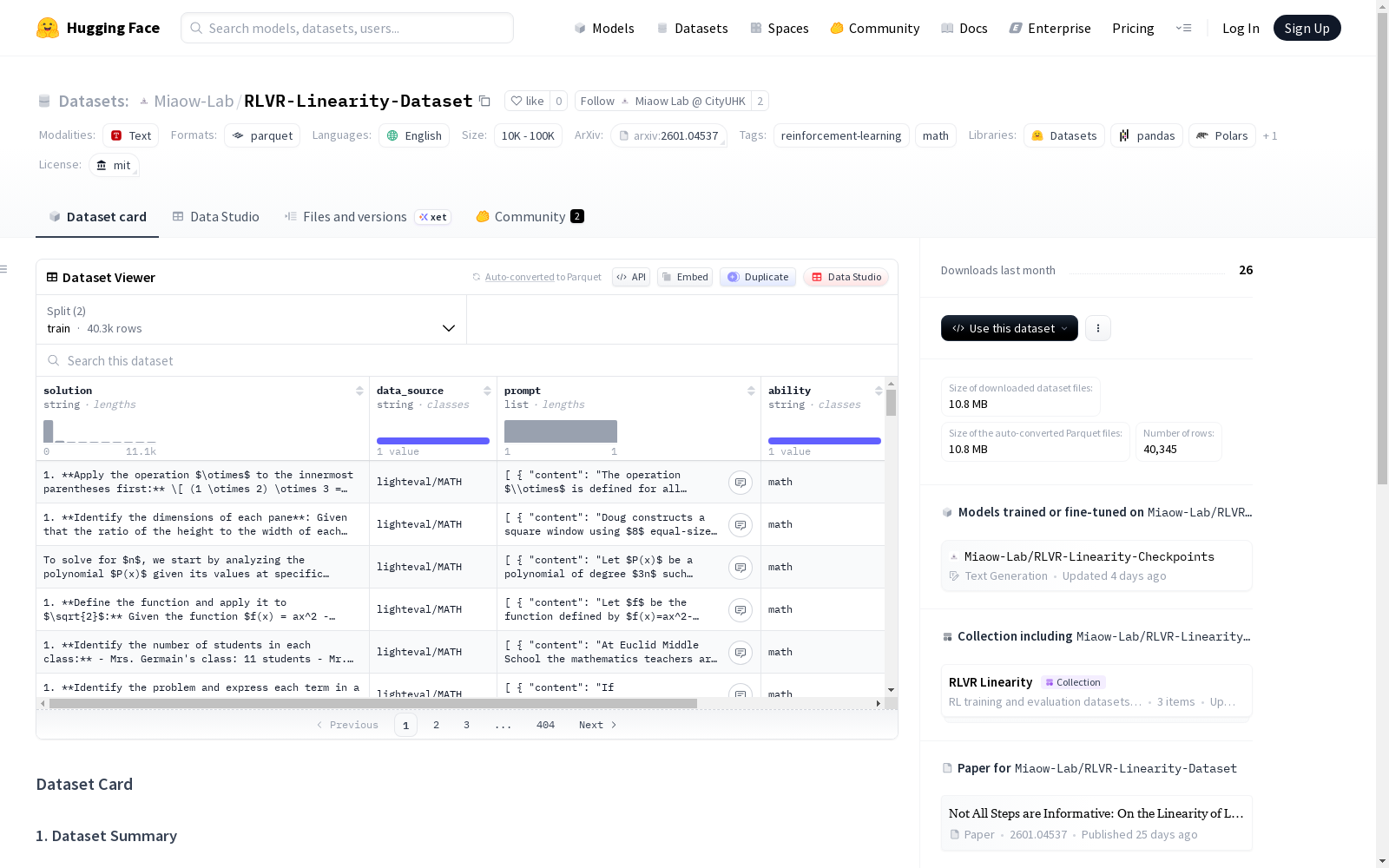Screen dimensions: 1389x868
Task: Open Community in the top navigation
Action: point(875,28)
